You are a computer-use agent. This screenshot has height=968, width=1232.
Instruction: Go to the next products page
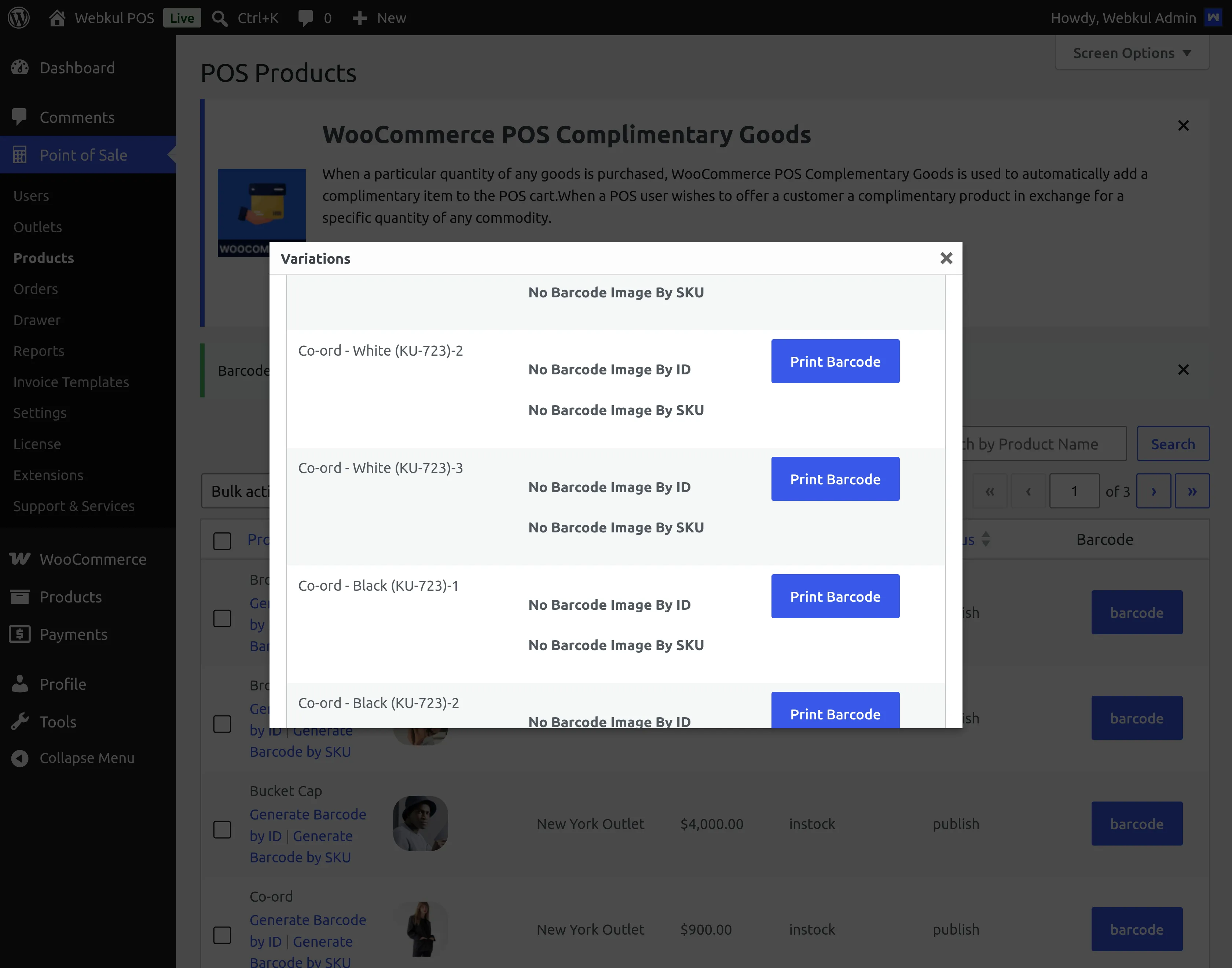tap(1153, 491)
